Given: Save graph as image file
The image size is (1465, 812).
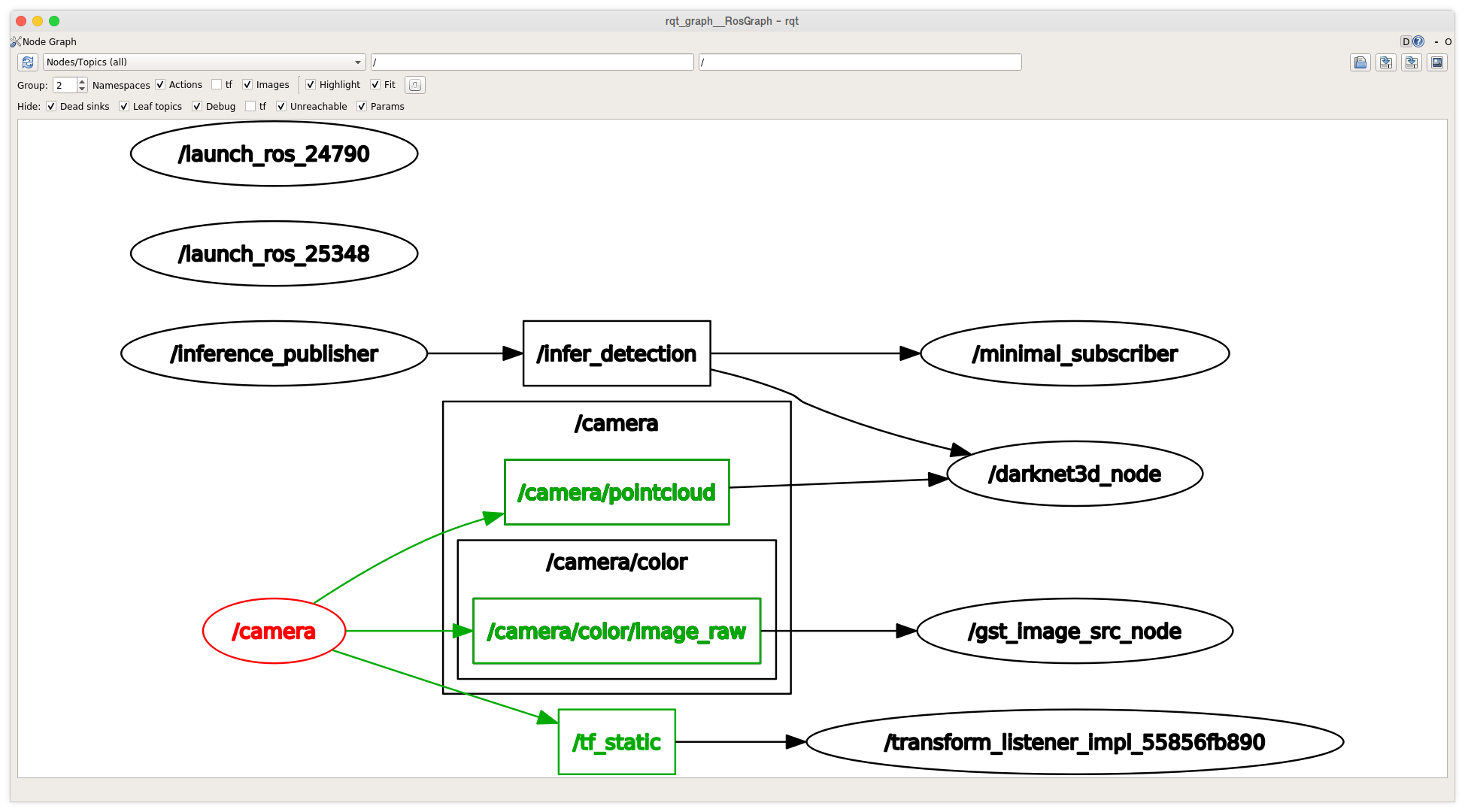Looking at the screenshot, I should coord(1437,62).
